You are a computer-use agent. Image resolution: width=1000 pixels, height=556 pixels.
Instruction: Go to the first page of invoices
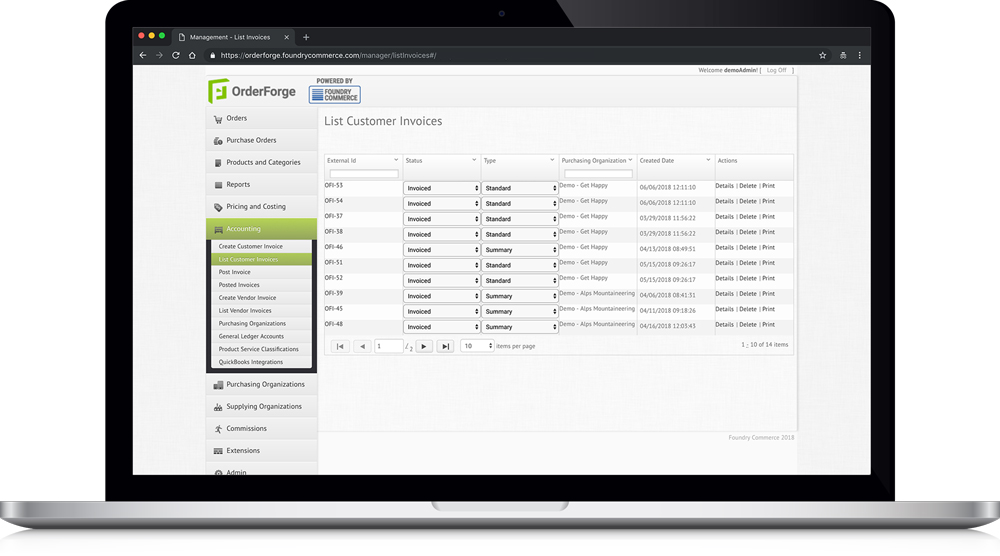(x=340, y=346)
